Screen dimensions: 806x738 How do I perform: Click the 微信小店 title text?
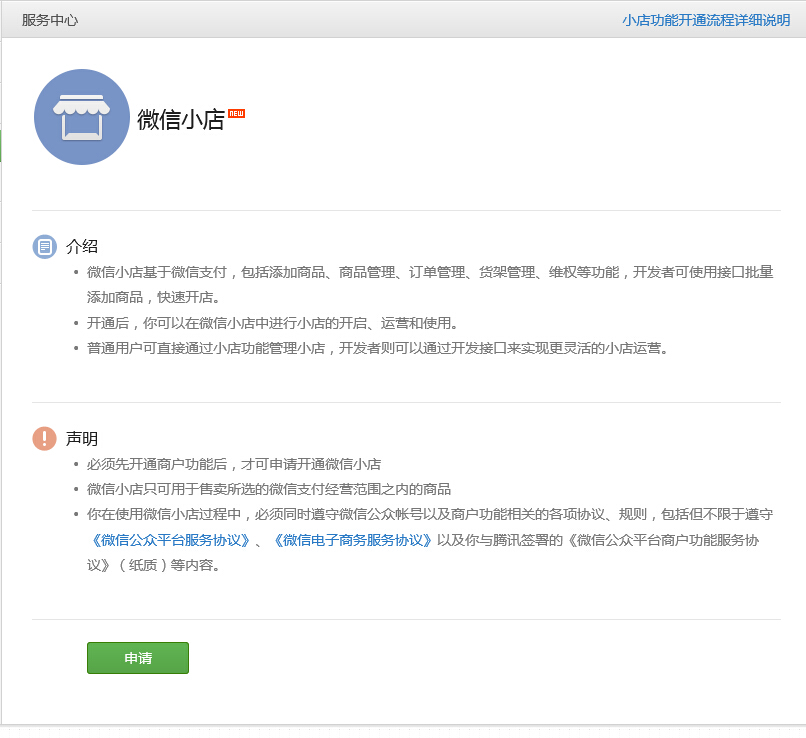click(181, 120)
